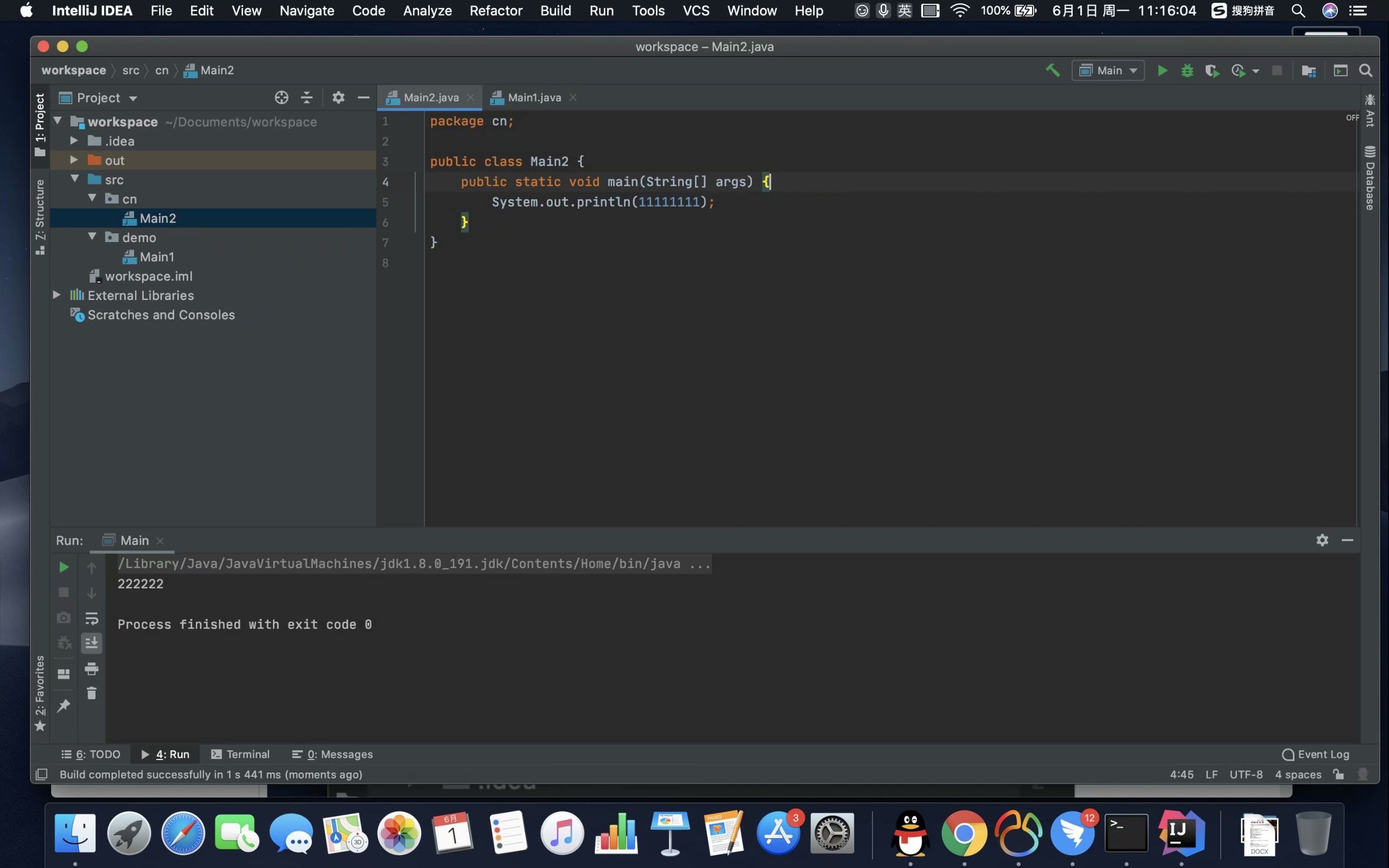
Task: Toggle the 2: Favorites side tool window
Action: point(40,693)
